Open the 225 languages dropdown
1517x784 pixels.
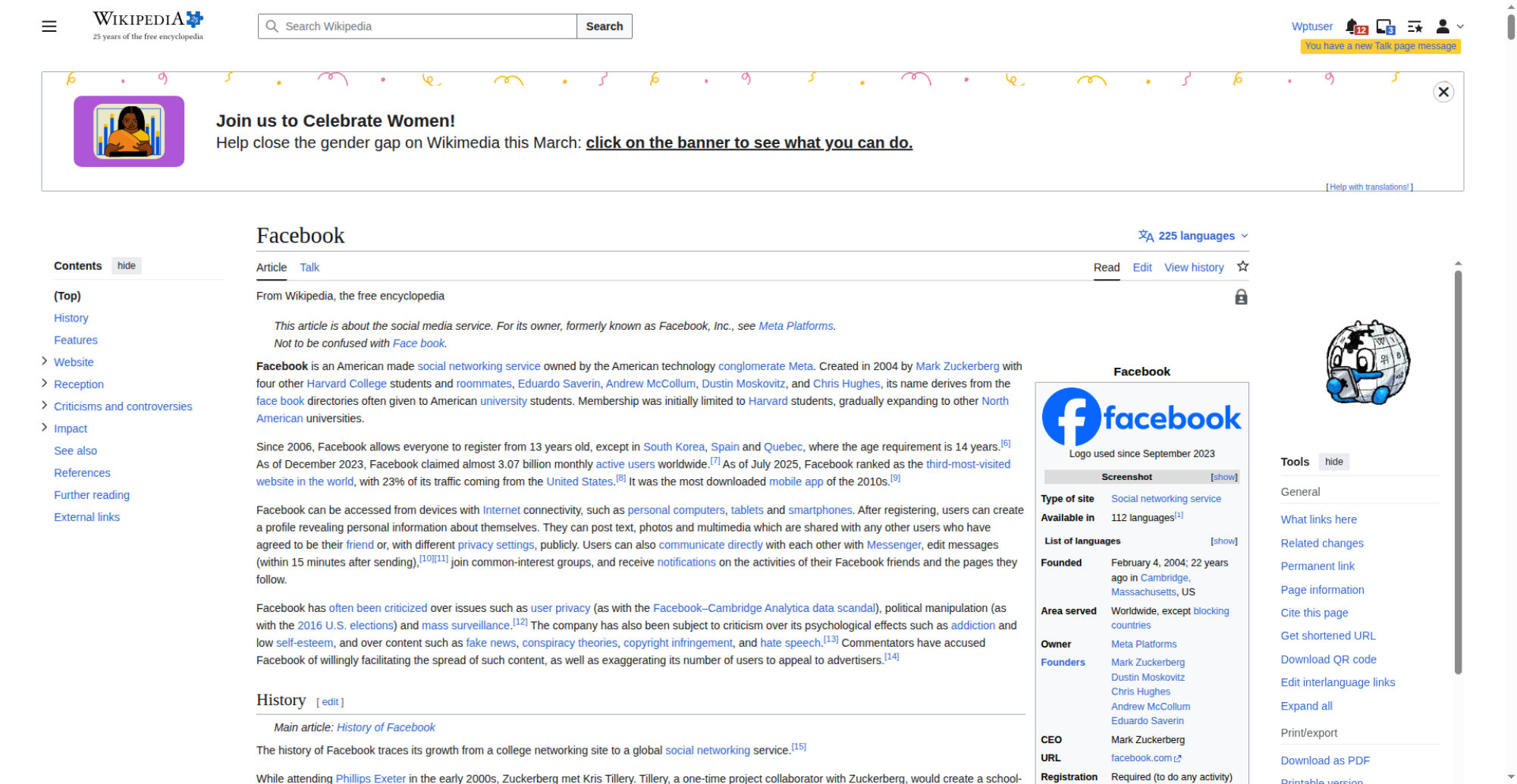1193,236
